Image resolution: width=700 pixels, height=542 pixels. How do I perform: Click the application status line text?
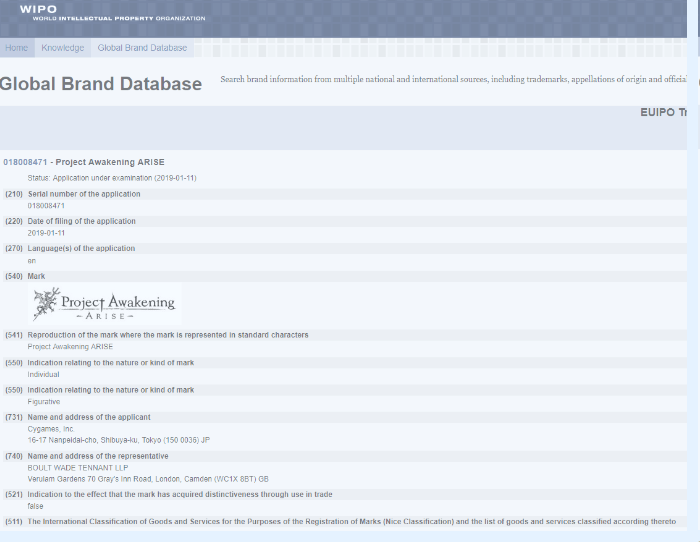[x=112, y=178]
